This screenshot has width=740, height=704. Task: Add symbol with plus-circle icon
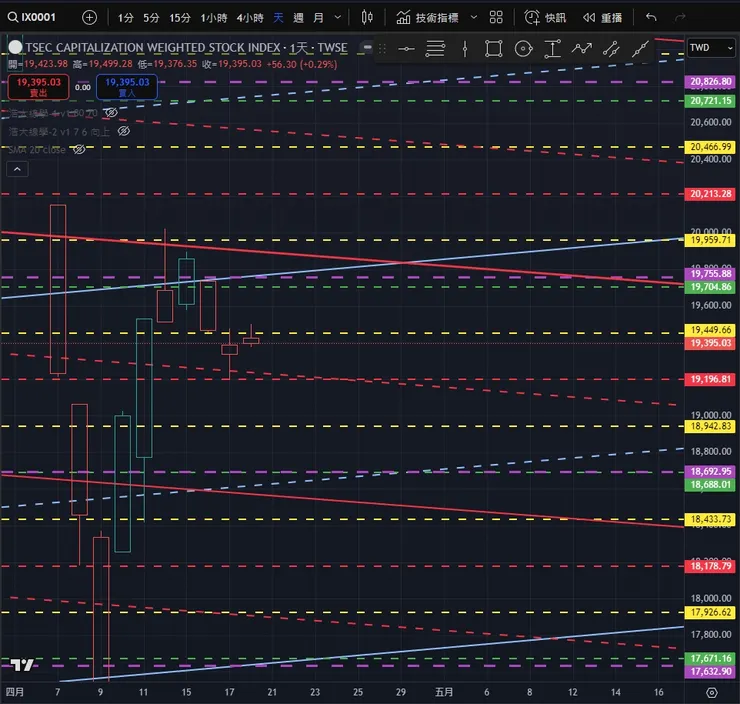tap(89, 17)
